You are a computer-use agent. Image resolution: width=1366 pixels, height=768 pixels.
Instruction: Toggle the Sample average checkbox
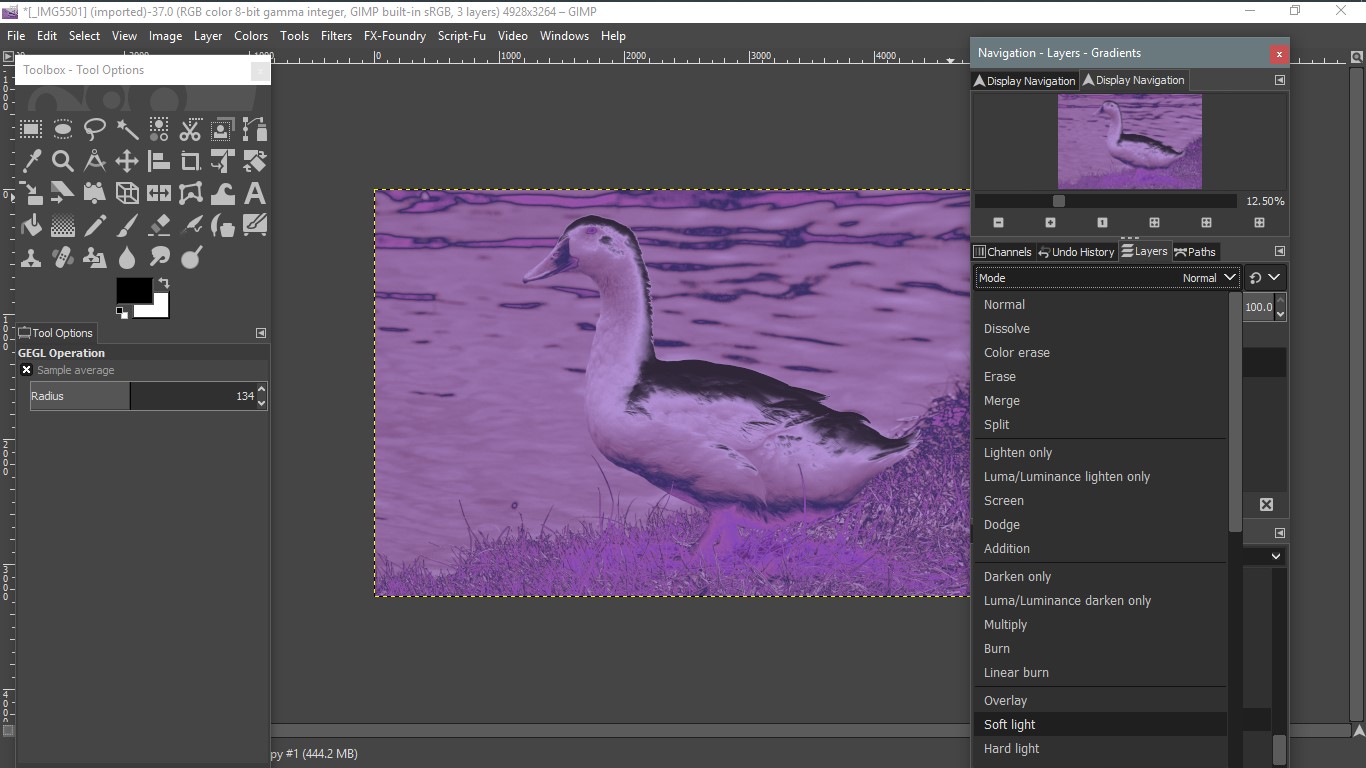click(x=27, y=370)
